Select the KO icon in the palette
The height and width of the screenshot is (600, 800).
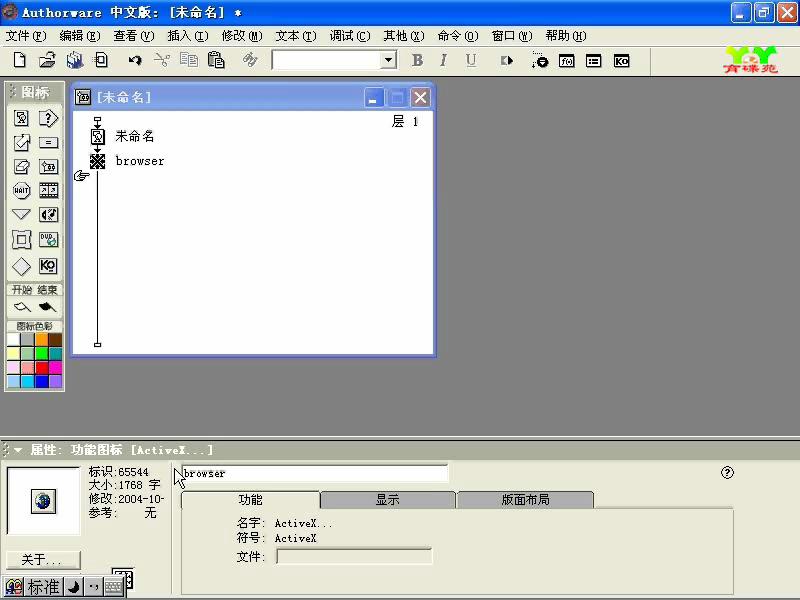pos(48,266)
